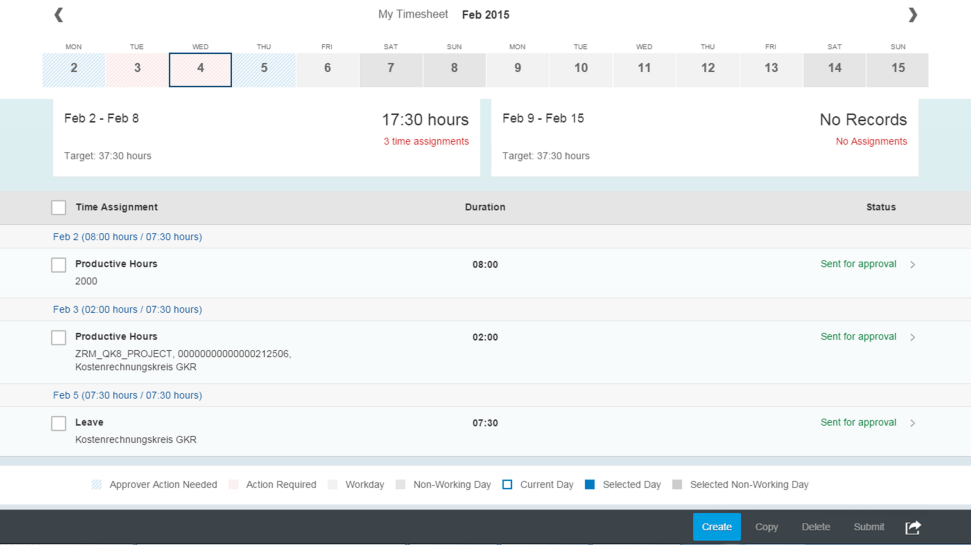Screen dimensions: 971x545
Task: Open the Feb 9 - Feb 15 week summary
Action: coord(704,137)
